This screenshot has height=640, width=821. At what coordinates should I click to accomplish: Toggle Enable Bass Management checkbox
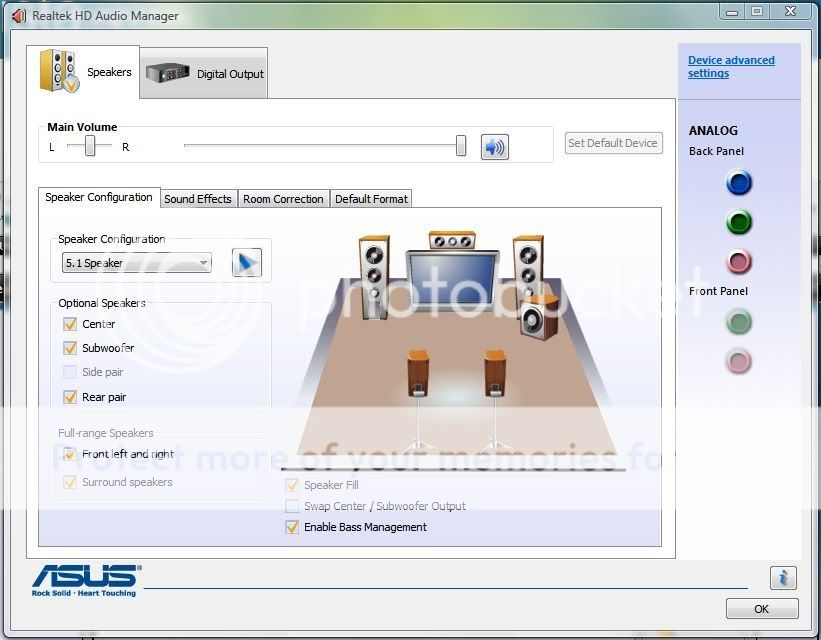[292, 527]
